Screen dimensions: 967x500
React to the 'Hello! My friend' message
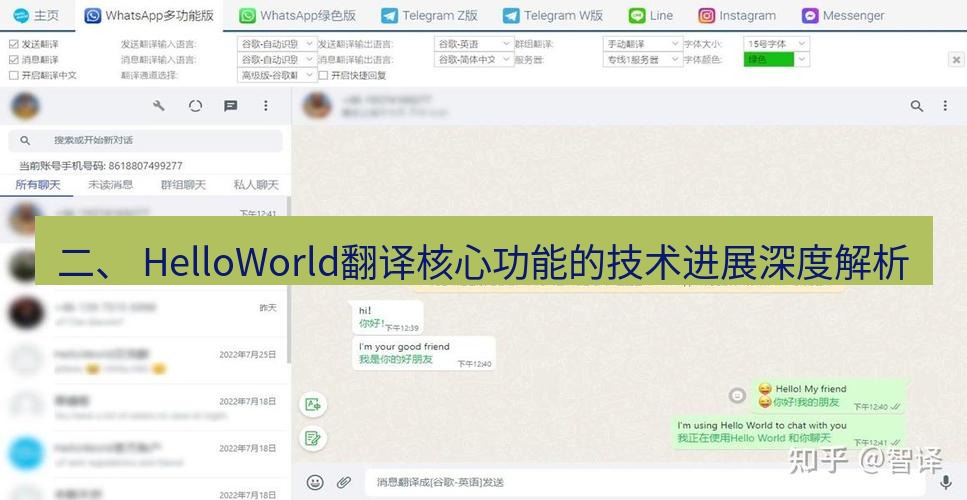737,395
